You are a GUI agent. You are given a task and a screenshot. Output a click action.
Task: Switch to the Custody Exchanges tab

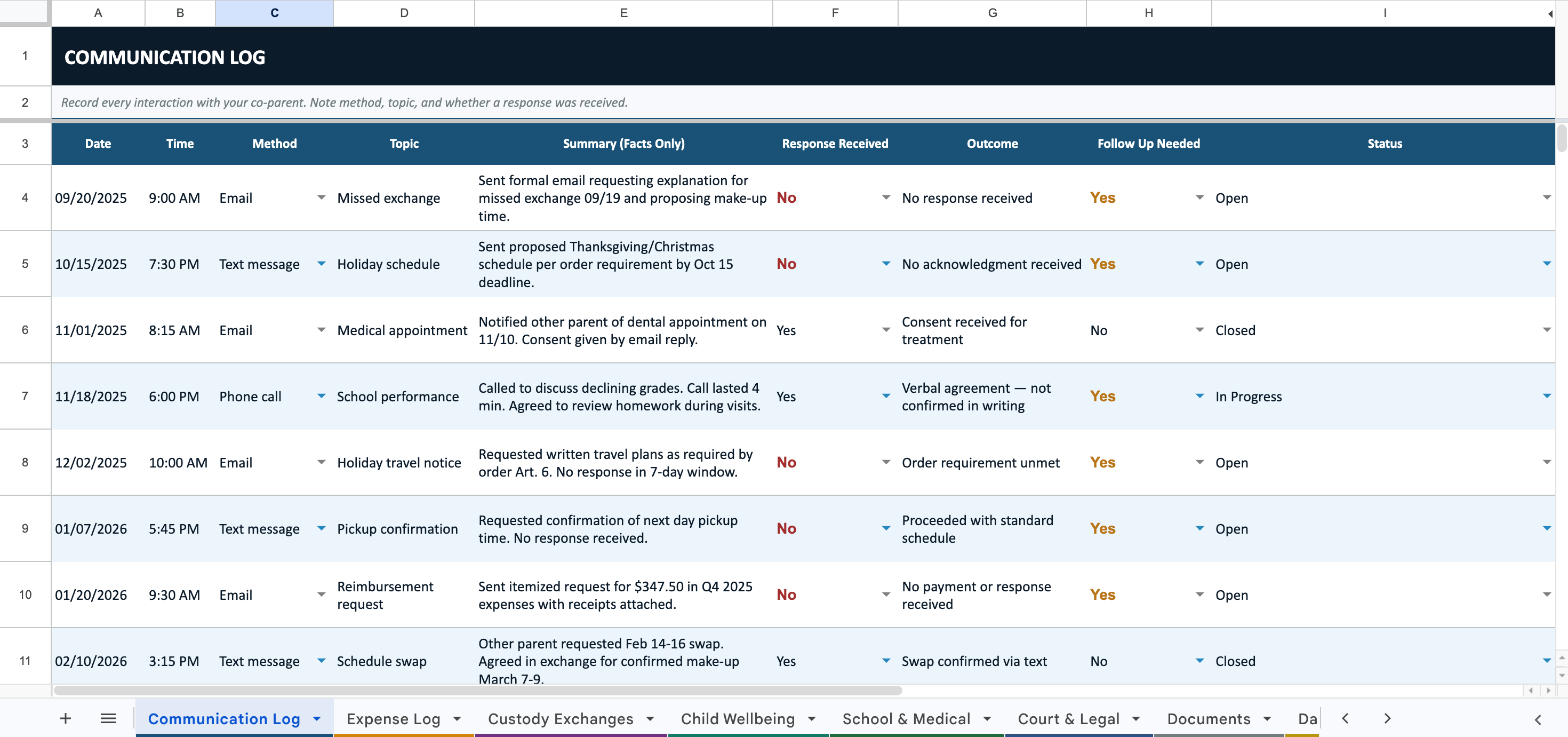click(560, 719)
